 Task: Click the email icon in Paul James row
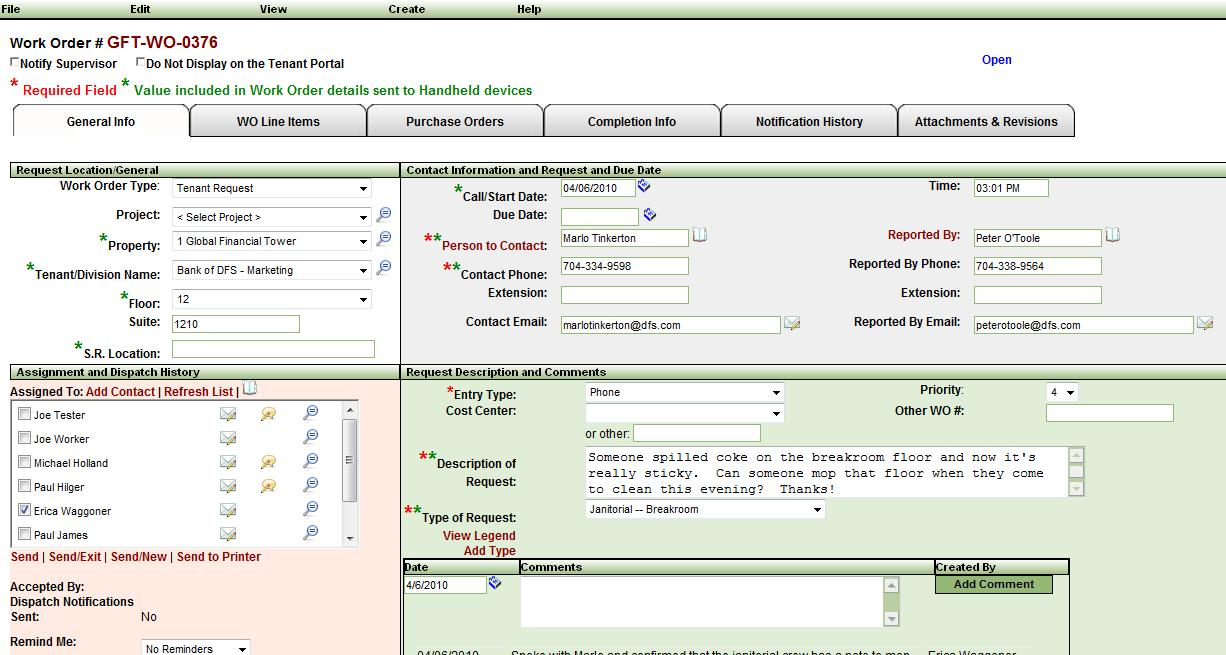228,534
